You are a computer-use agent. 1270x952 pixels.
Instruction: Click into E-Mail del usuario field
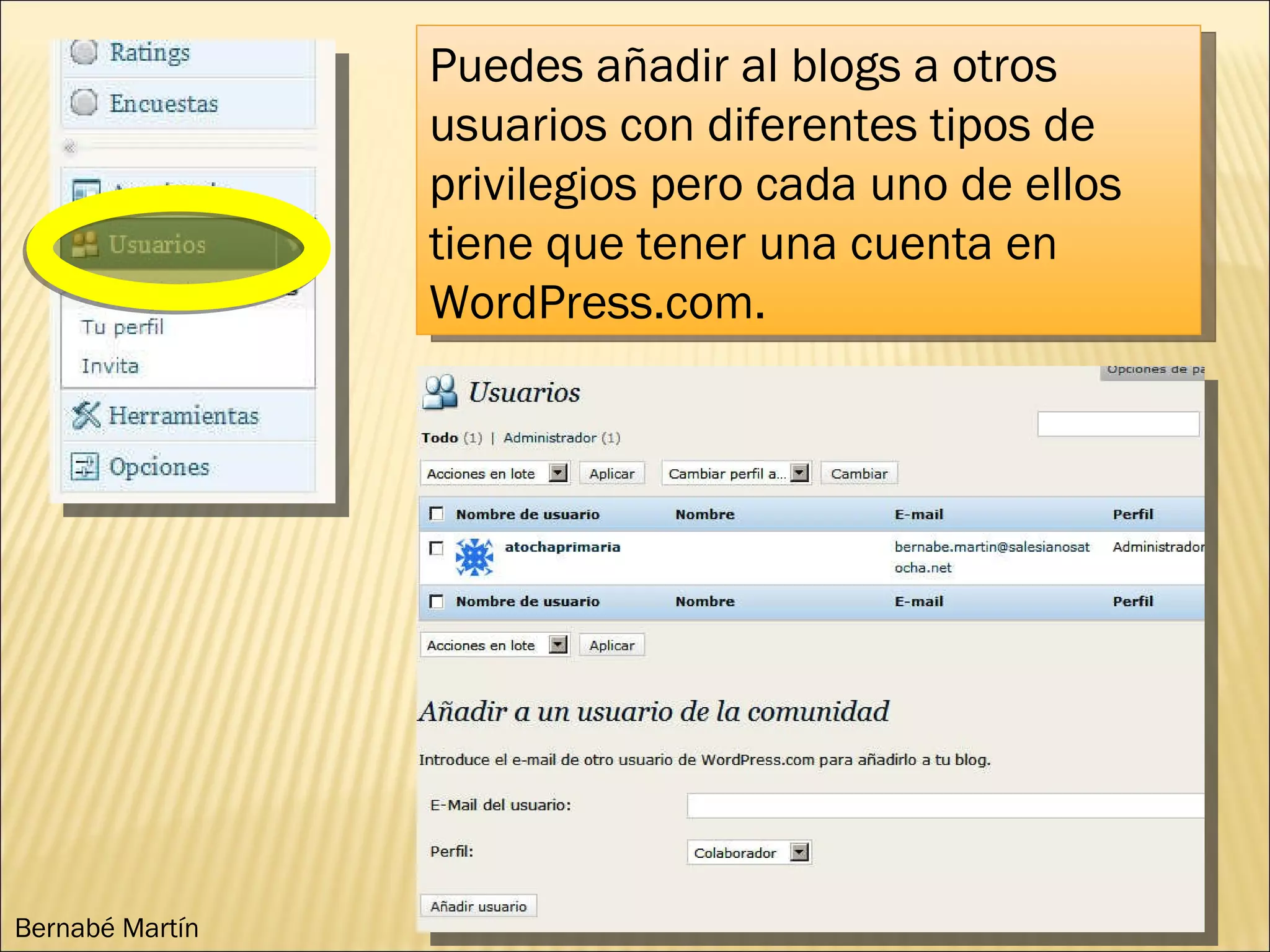pyautogui.click(x=945, y=806)
